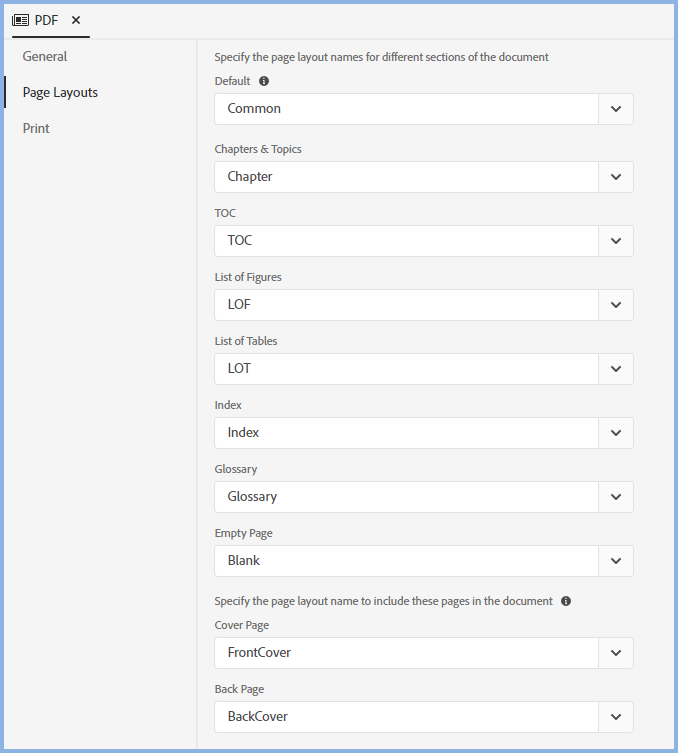Open the TOC layout dropdown arrow

click(x=616, y=241)
